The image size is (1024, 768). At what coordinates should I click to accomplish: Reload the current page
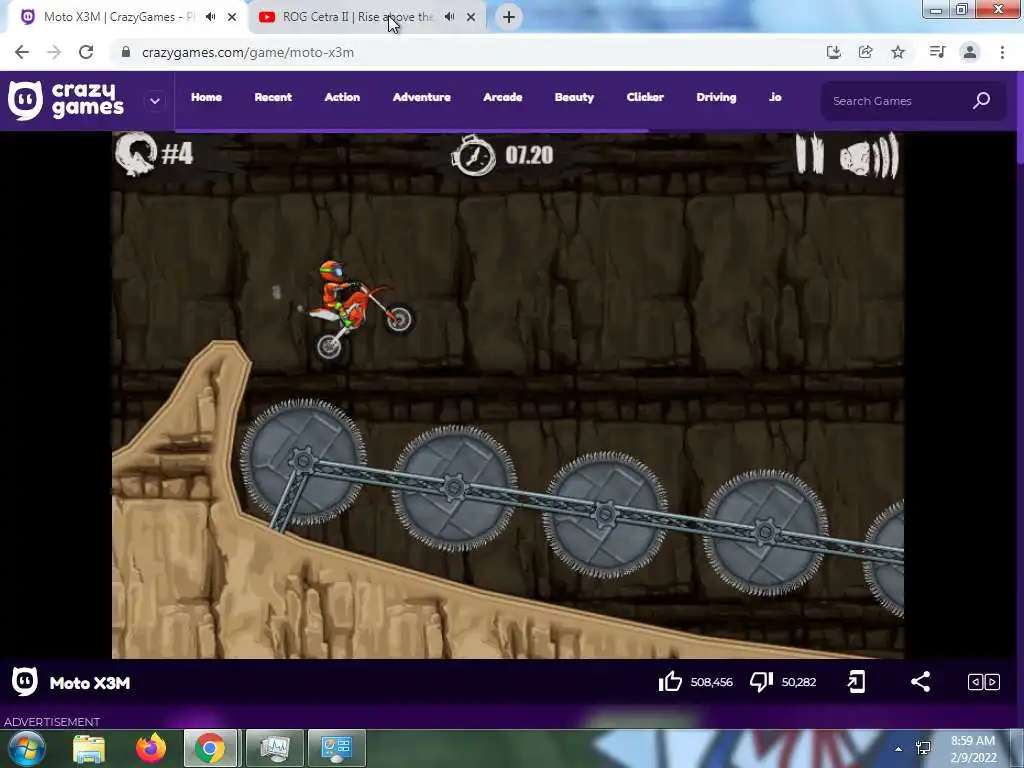tap(86, 52)
